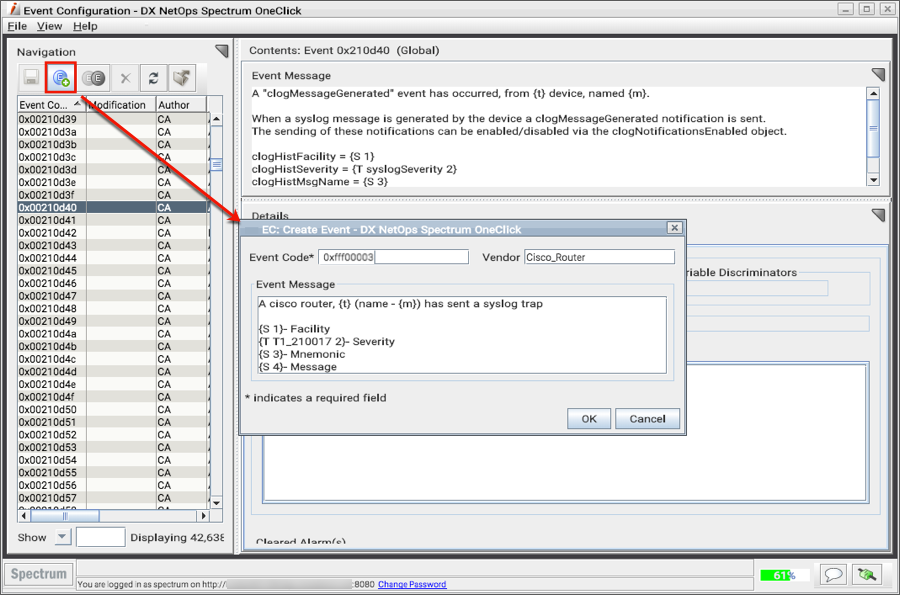The height and width of the screenshot is (595, 900).
Task: Click the green connection status bar icon
Action: point(867,574)
